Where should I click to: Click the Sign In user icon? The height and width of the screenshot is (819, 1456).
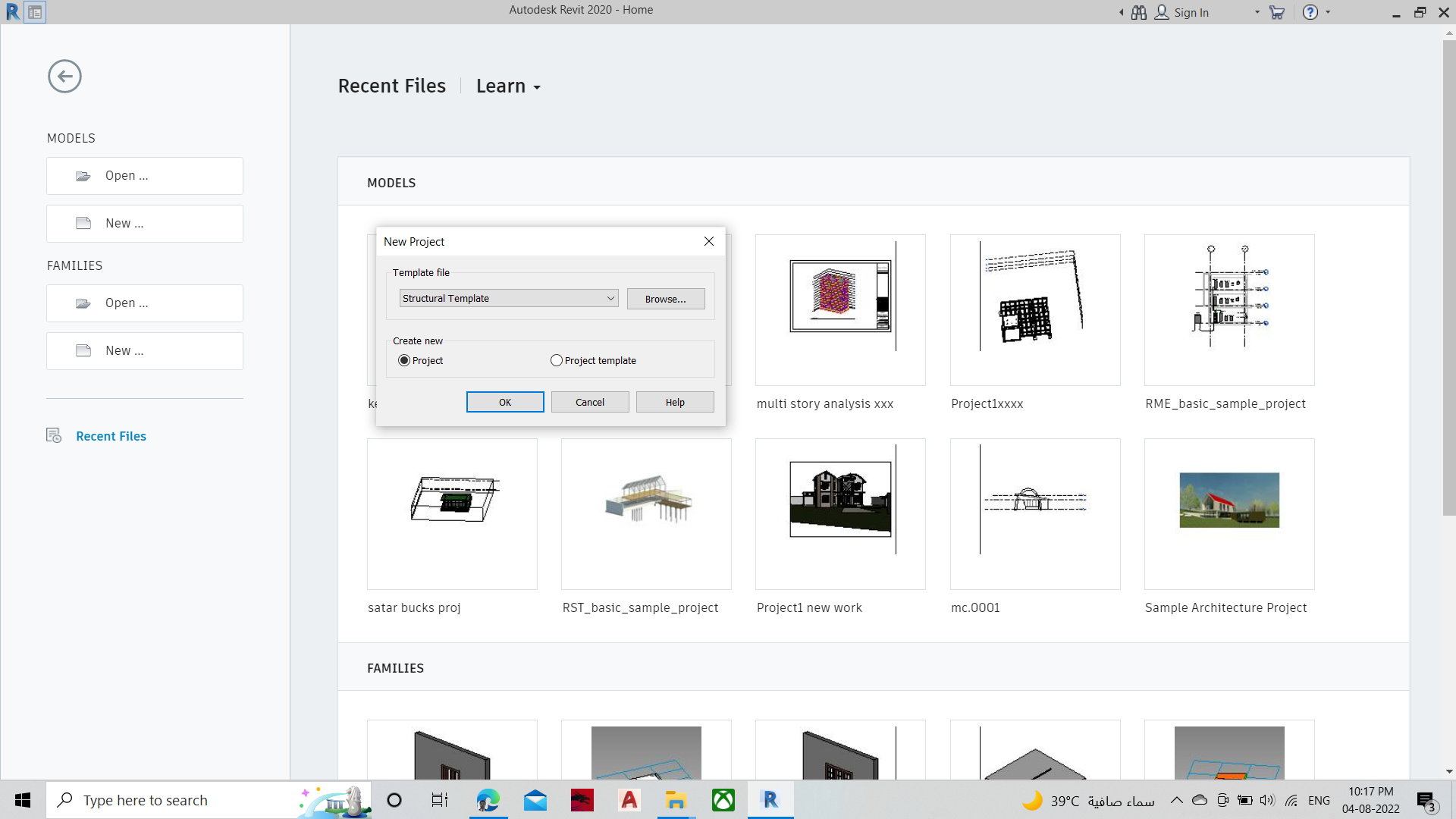(x=1162, y=12)
